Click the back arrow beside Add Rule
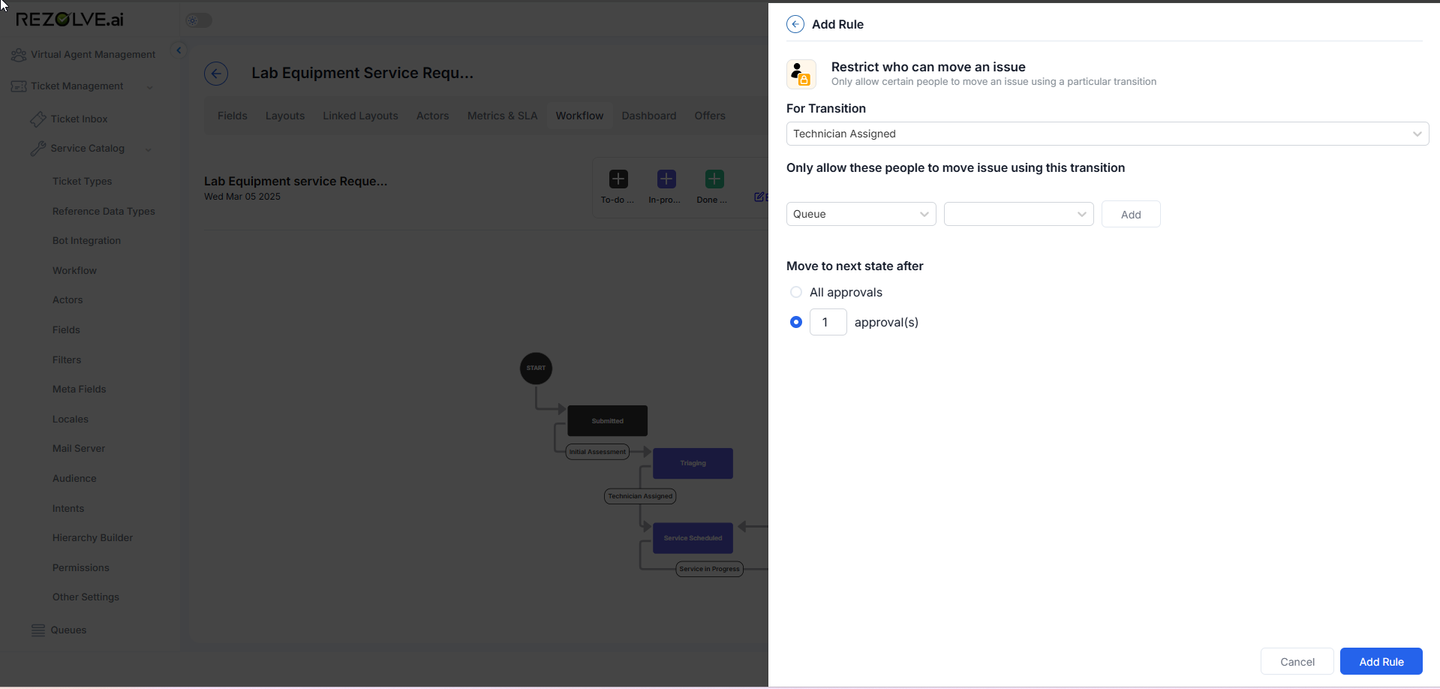Image resolution: width=1440 pixels, height=689 pixels. tap(795, 24)
